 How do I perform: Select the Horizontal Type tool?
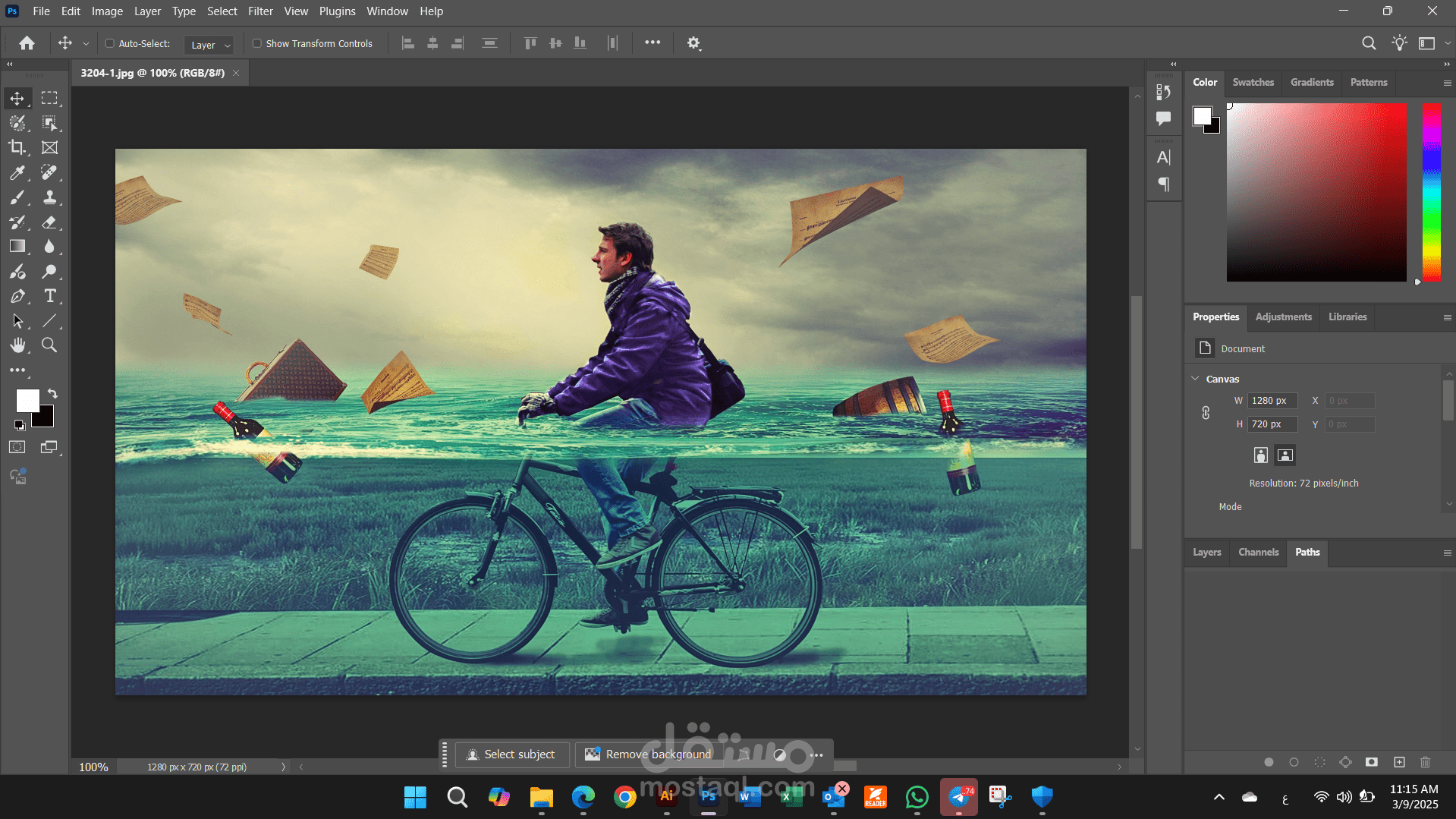[x=49, y=296]
